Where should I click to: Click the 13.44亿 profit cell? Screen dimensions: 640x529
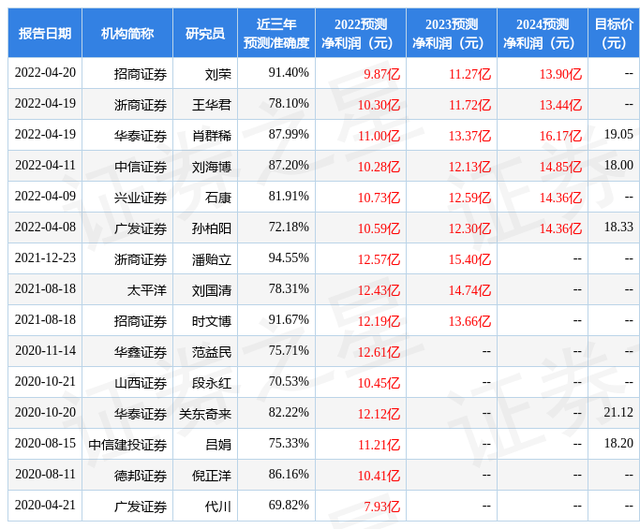[561, 105]
